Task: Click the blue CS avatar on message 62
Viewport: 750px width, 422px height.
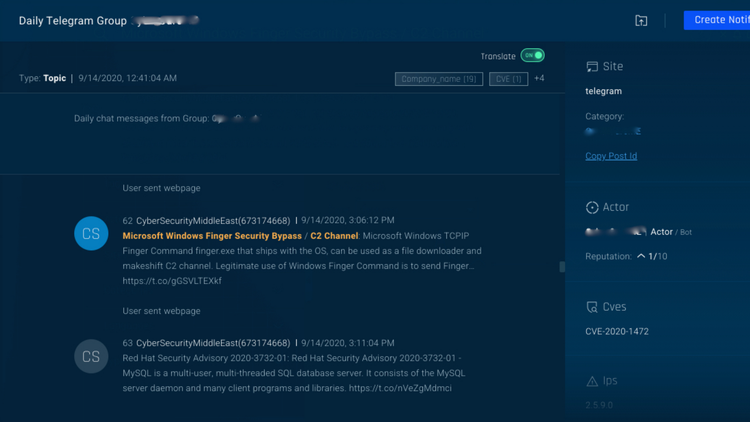Action: 91,234
